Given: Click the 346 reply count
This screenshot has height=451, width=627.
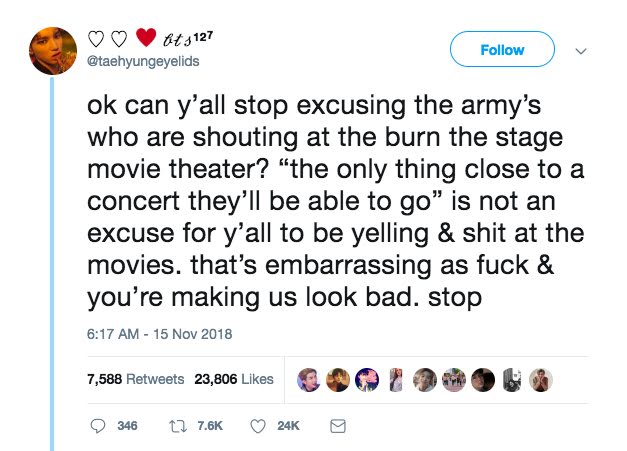Looking at the screenshot, I should [128, 426].
